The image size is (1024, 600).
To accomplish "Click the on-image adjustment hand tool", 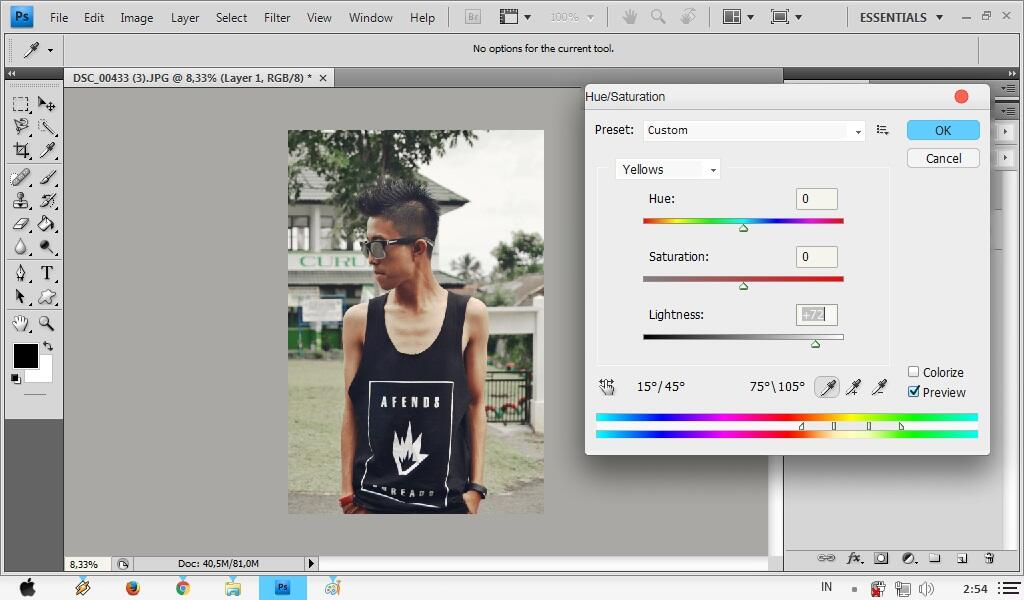I will [x=607, y=387].
